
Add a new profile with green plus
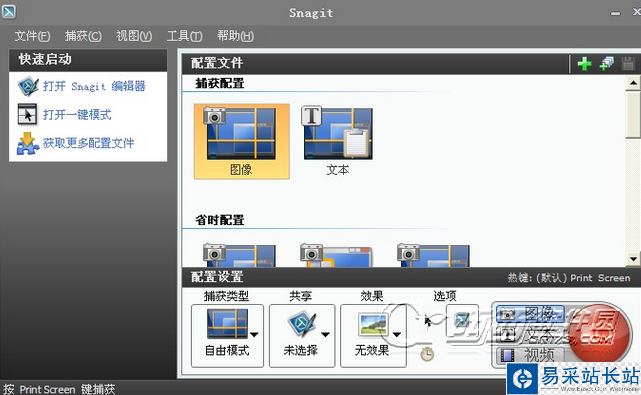[584, 64]
